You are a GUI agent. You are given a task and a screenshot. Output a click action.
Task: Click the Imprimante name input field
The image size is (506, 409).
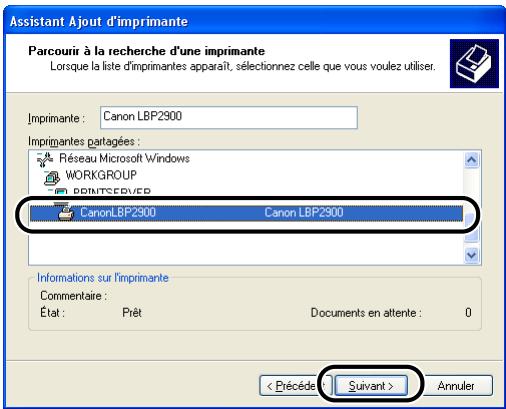[x=229, y=117]
